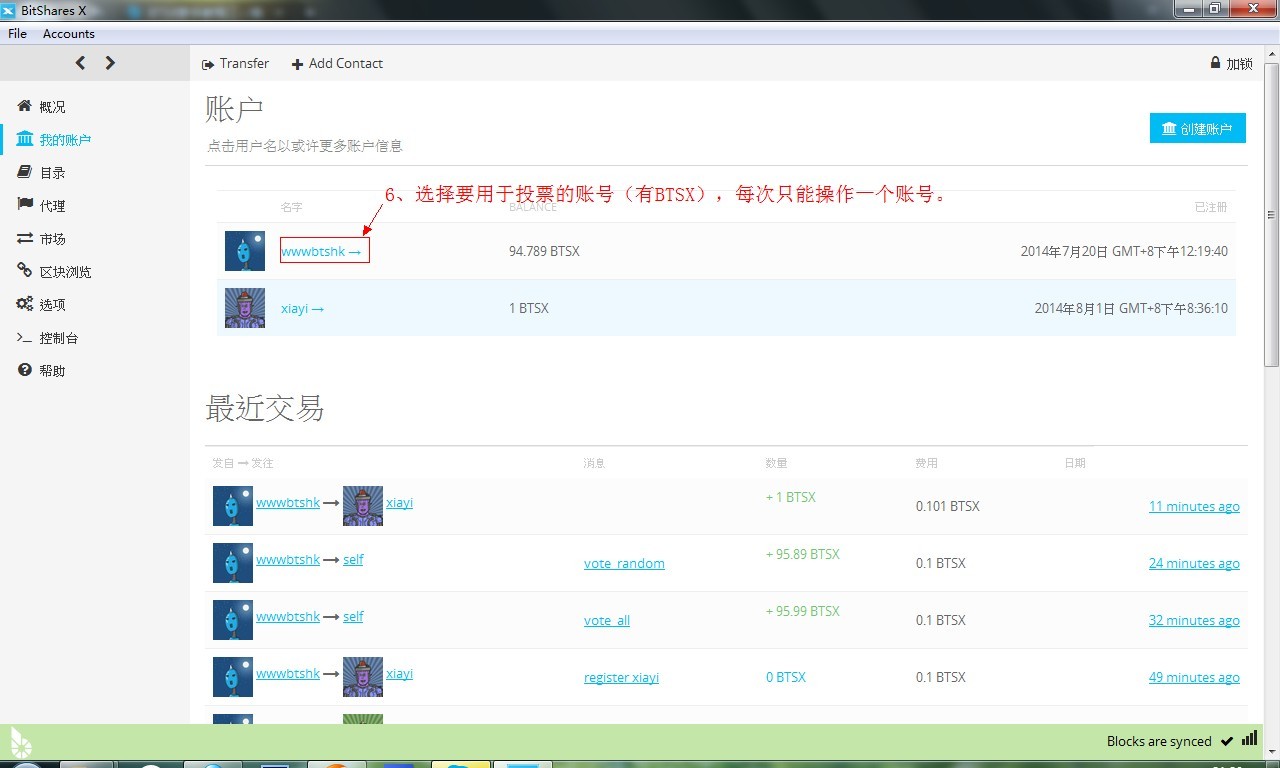Viewport: 1280px width, 768px height.
Task: Click the bank icon beside 我的账户
Action: point(24,139)
